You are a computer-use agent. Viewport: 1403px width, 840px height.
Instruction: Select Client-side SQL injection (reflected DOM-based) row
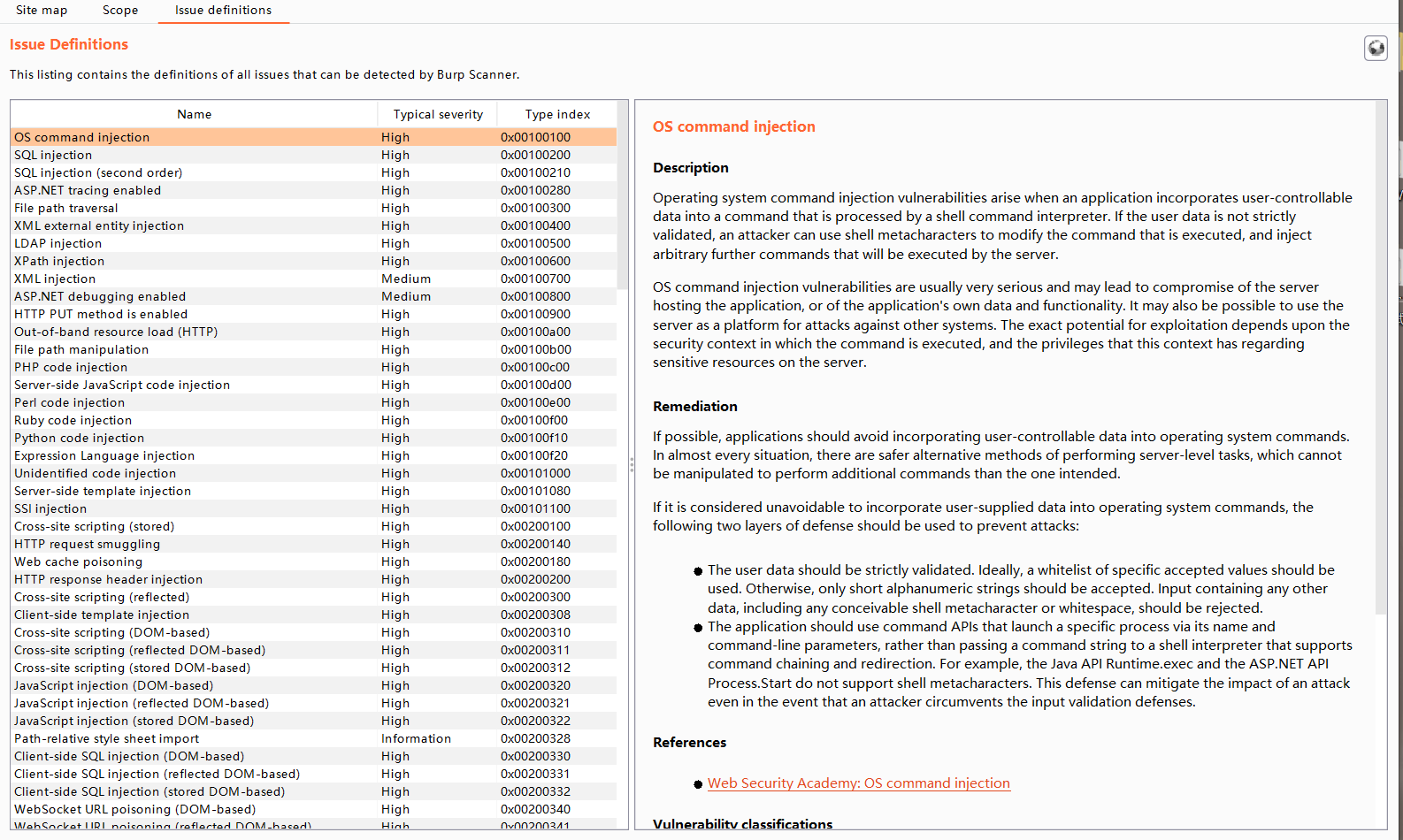[313, 774]
